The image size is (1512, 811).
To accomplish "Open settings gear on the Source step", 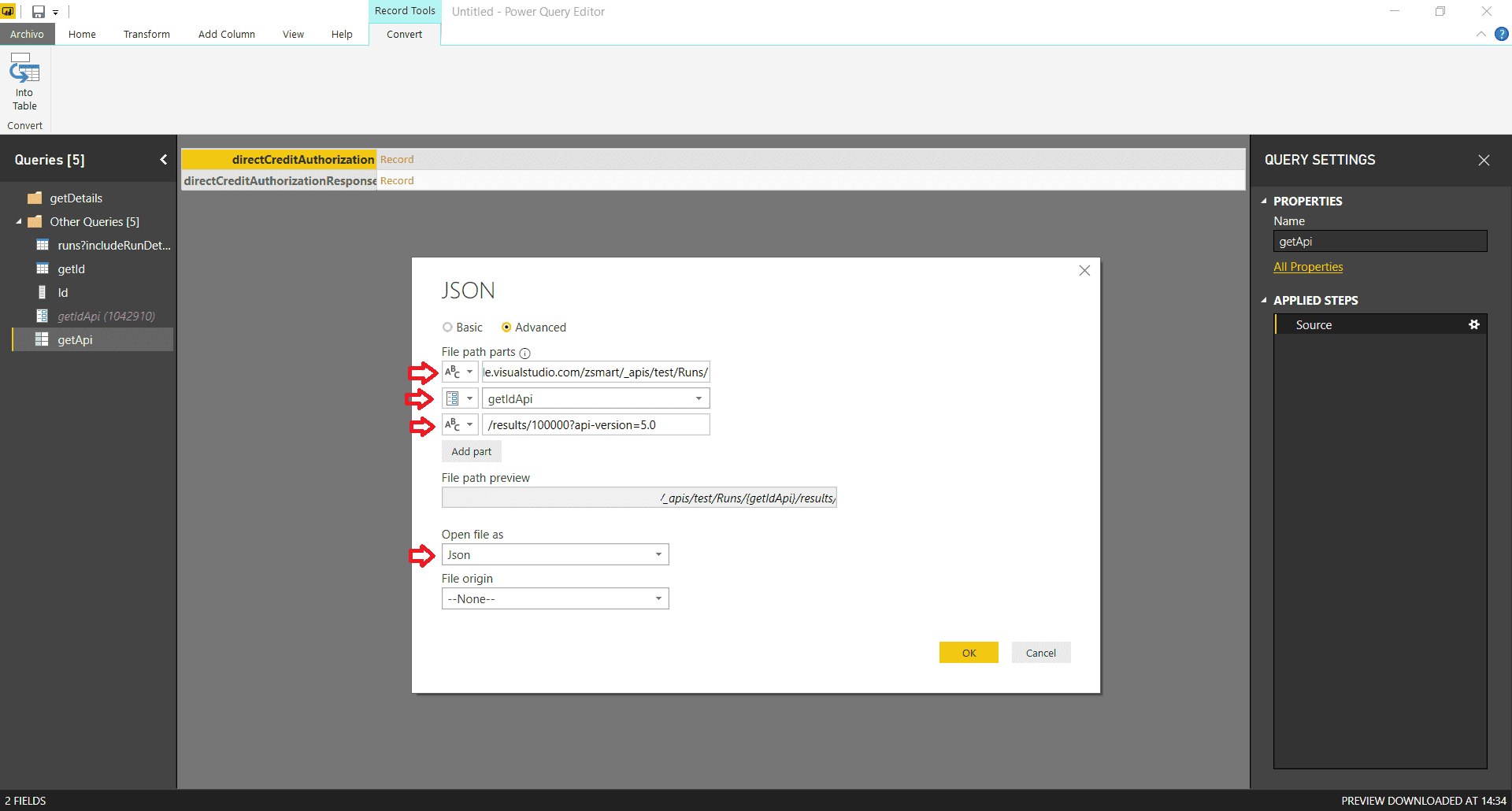I will point(1474,324).
